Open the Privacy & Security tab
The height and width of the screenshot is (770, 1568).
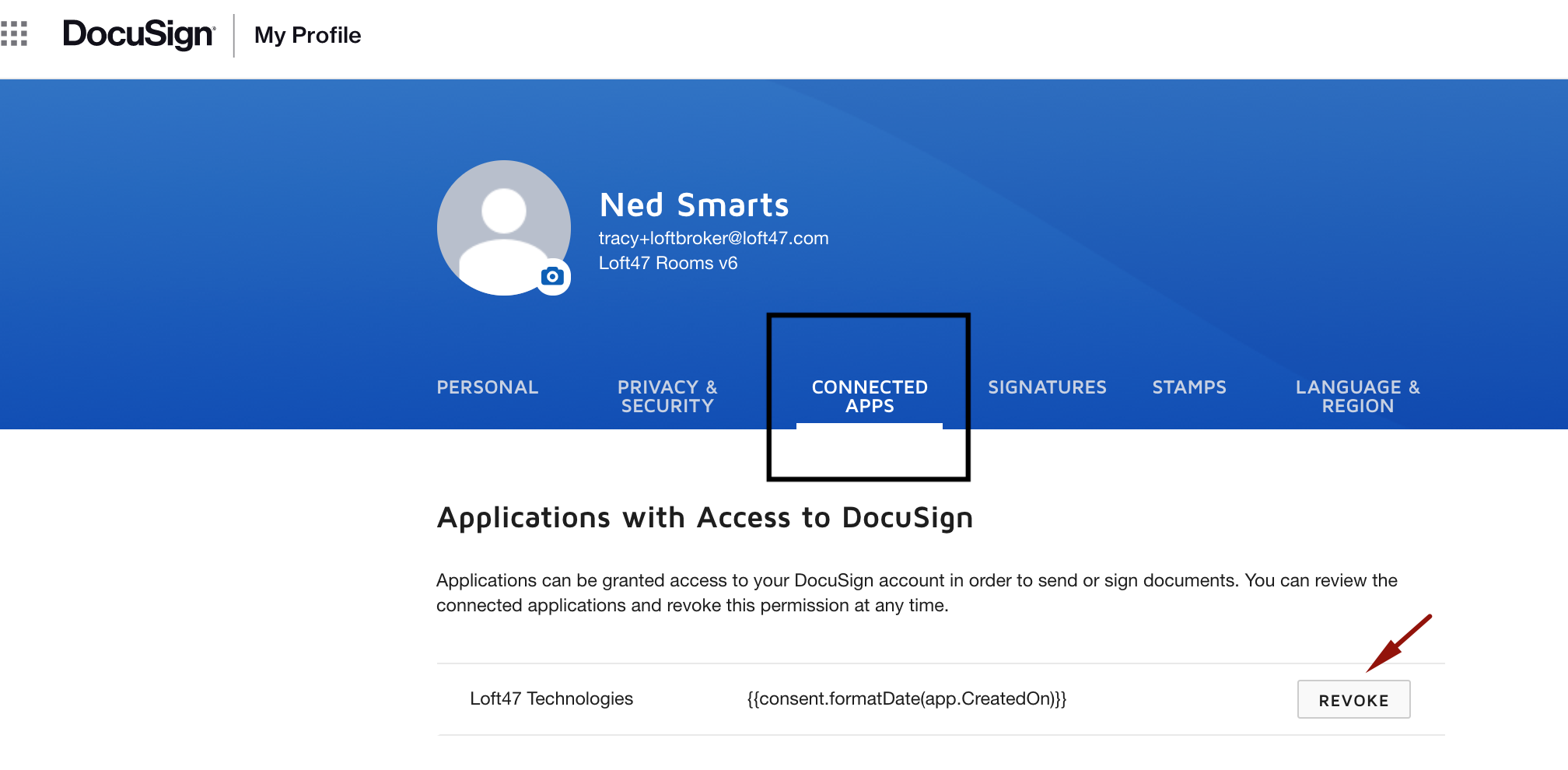[667, 397]
